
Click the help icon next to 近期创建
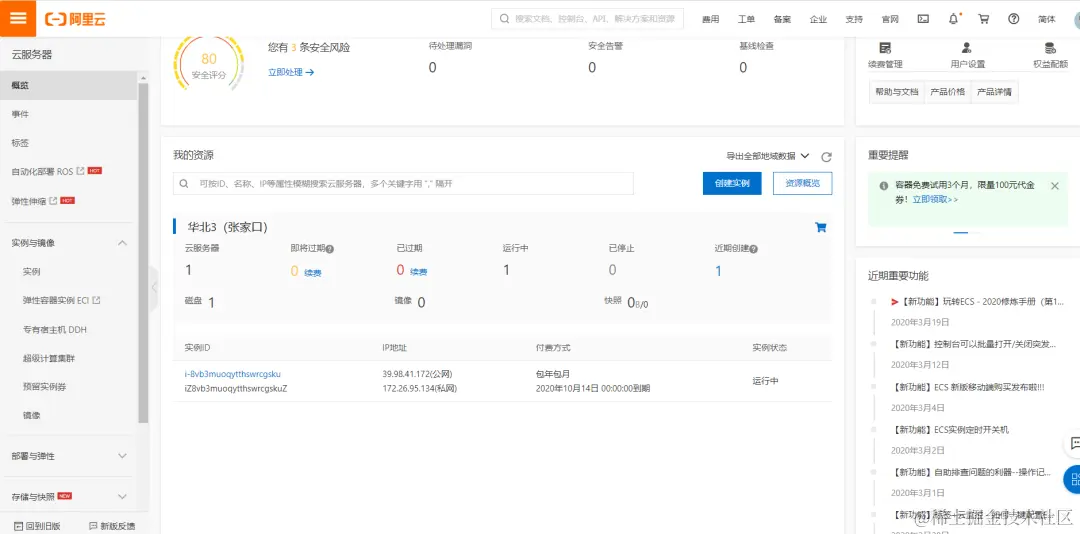[754, 249]
